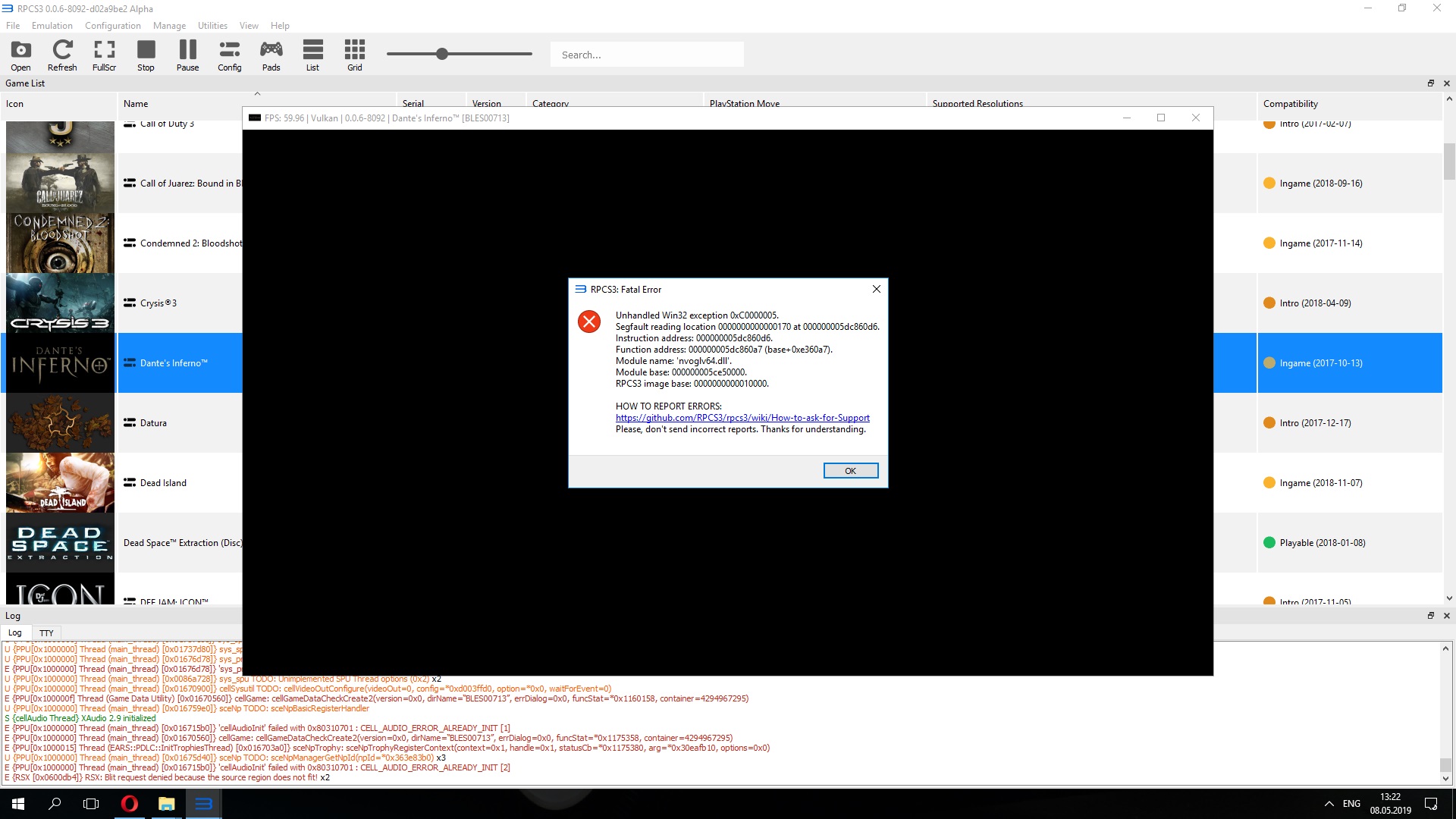
Task: Select Call of Juarez game thumbnail
Action: 60,183
